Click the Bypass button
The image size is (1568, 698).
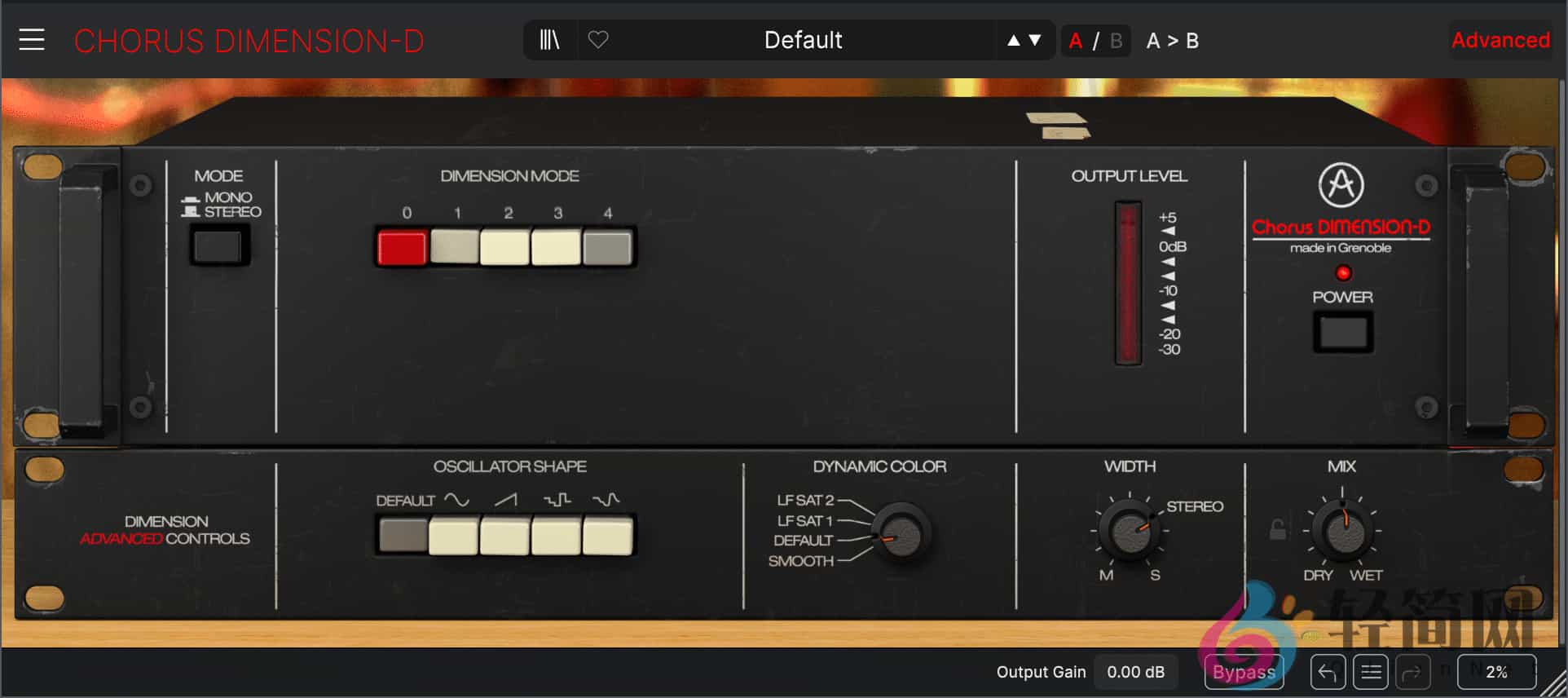[1244, 672]
